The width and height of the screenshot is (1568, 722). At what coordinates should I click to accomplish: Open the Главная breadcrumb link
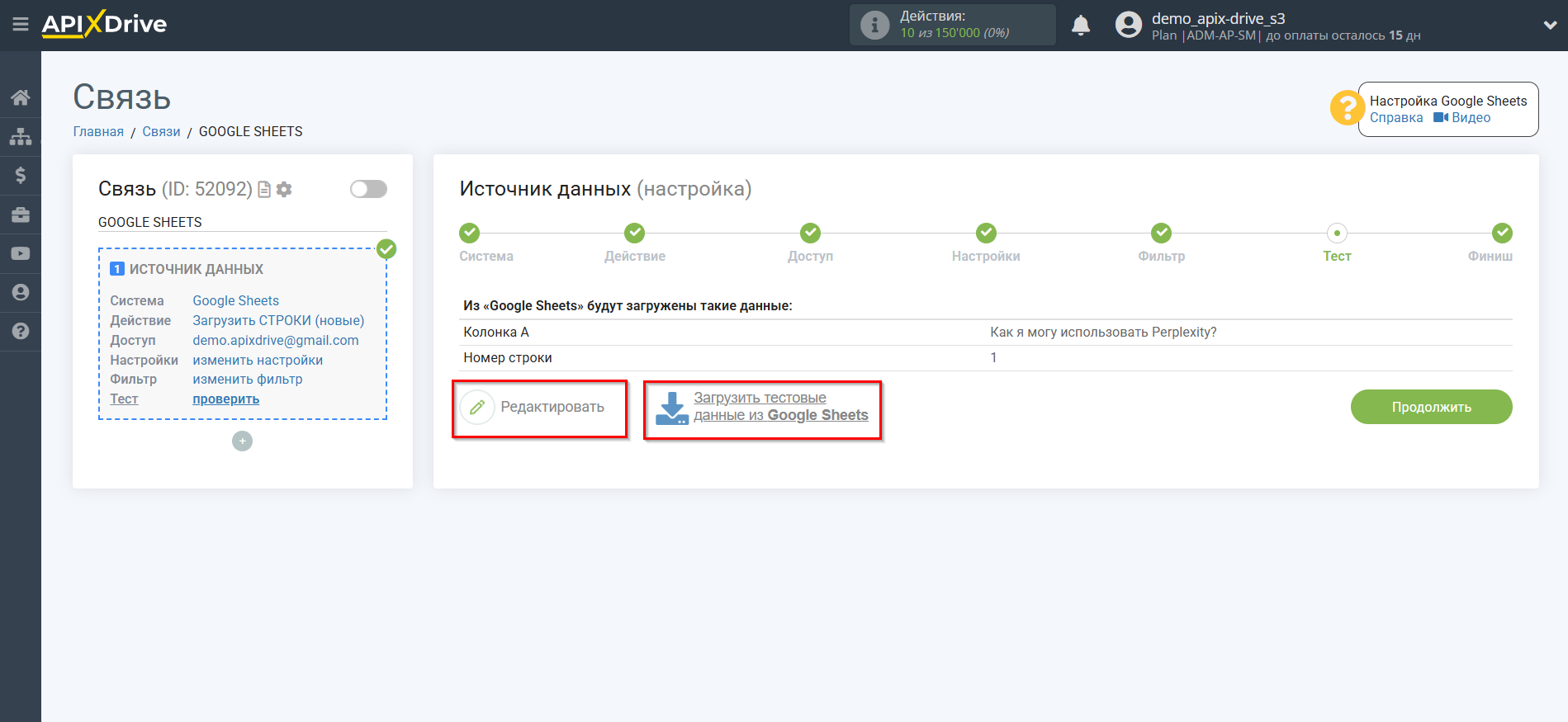click(98, 132)
